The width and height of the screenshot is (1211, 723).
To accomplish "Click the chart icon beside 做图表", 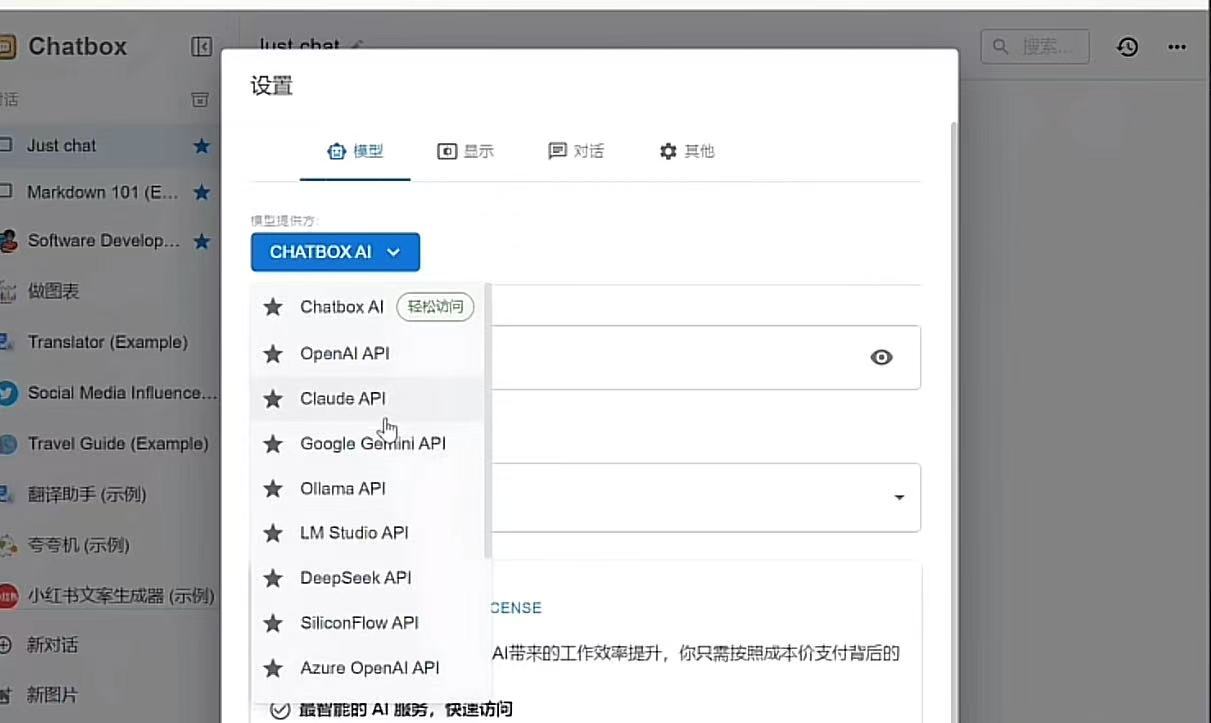I will 8,292.
